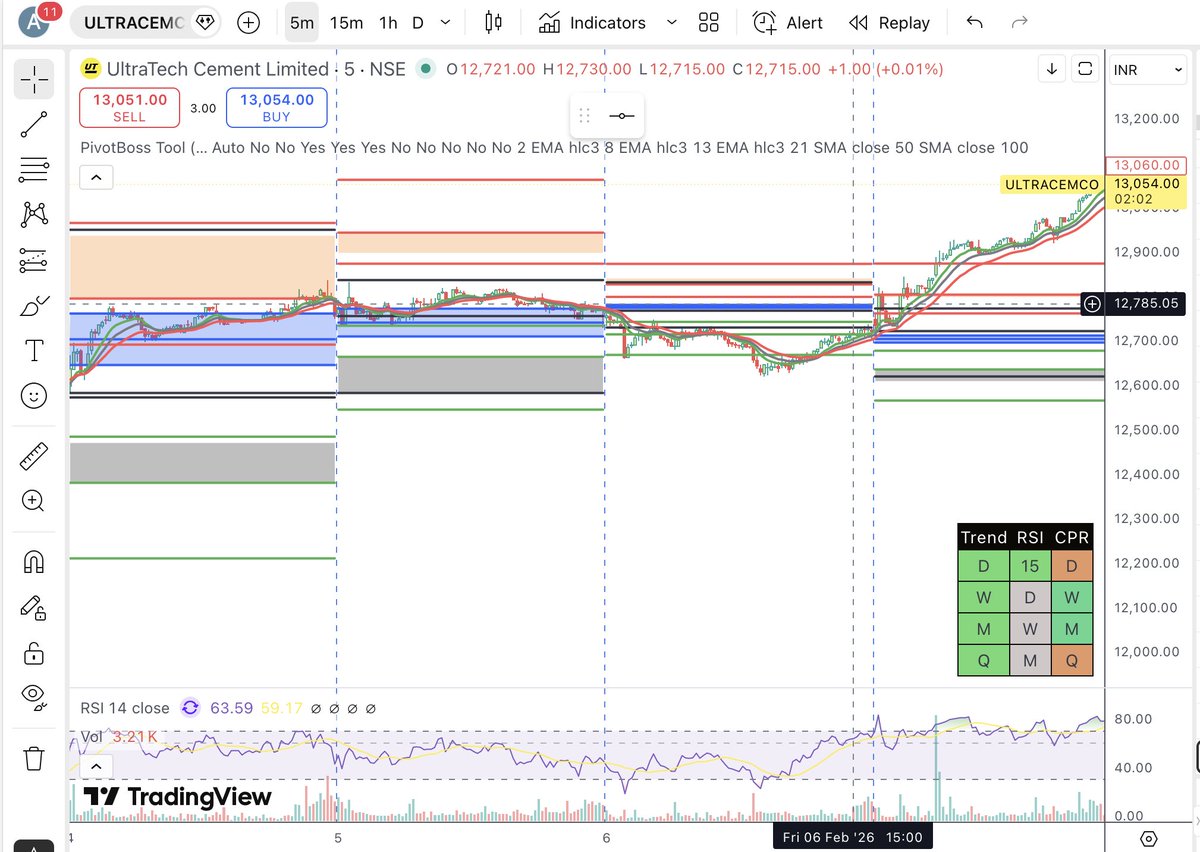Select the ruler measure tool

pos(34,457)
